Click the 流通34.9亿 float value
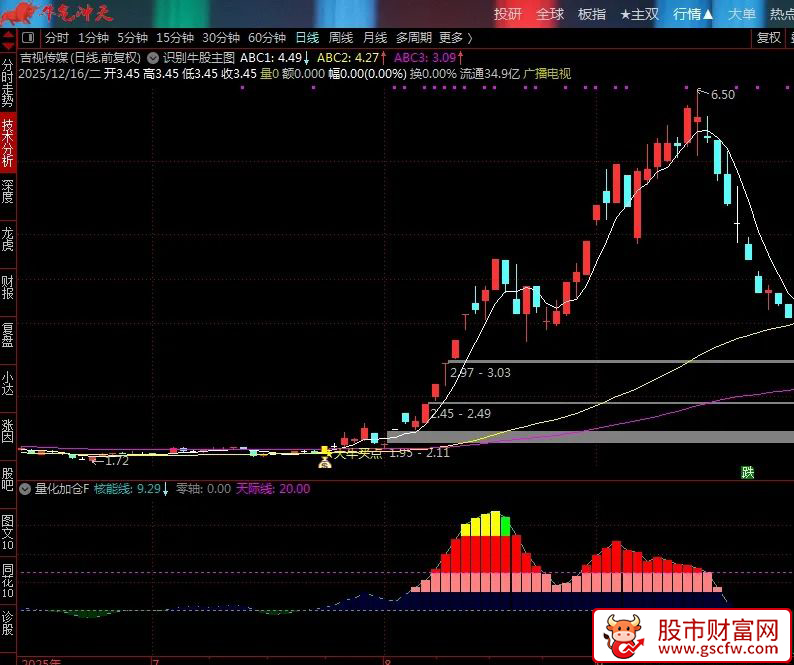The height and width of the screenshot is (665, 794). [490, 74]
